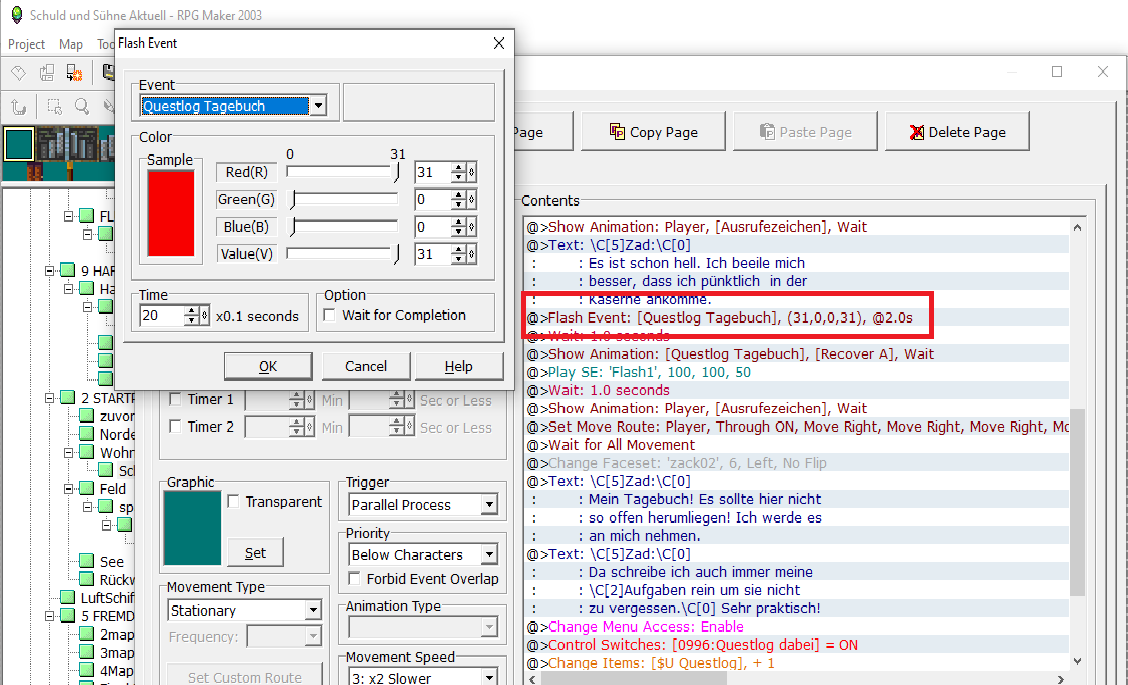The image size is (1128, 685).
Task: Open the Map menu
Action: [x=71, y=44]
